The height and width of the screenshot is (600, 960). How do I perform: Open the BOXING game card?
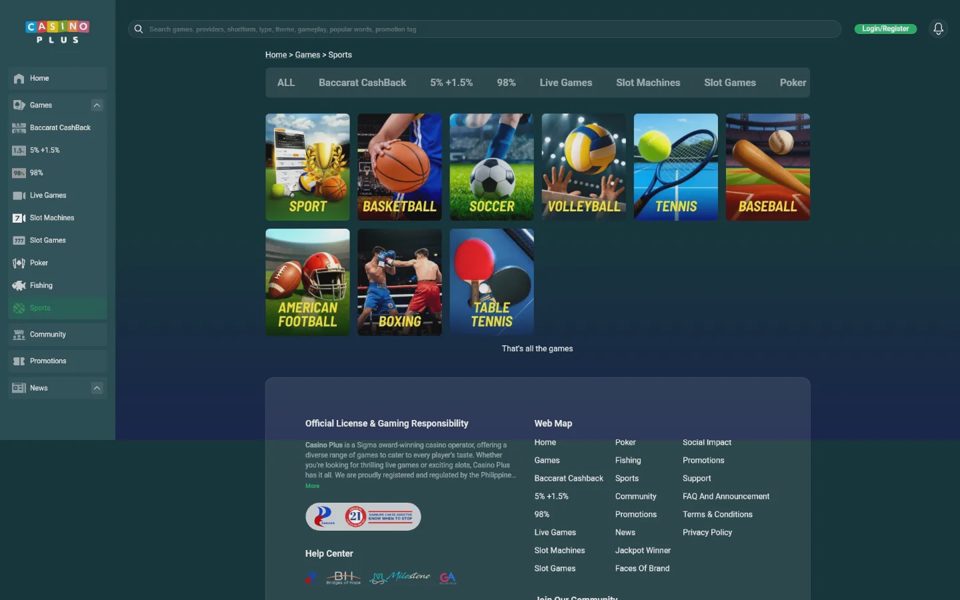[400, 282]
